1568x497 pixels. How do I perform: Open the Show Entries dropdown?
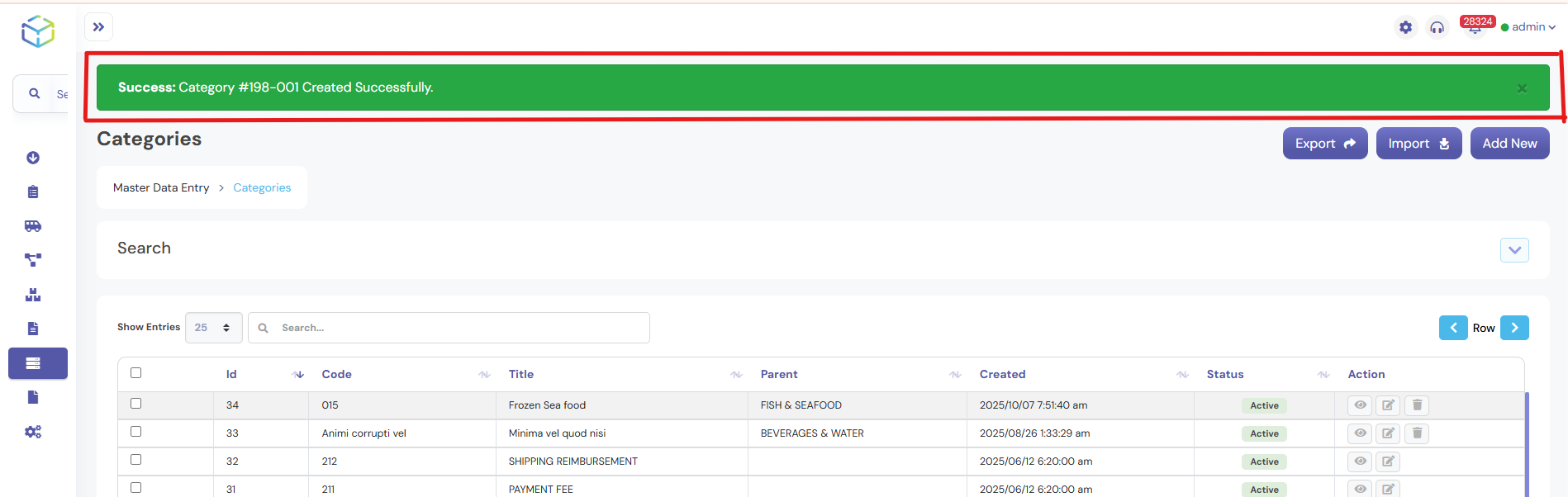213,328
